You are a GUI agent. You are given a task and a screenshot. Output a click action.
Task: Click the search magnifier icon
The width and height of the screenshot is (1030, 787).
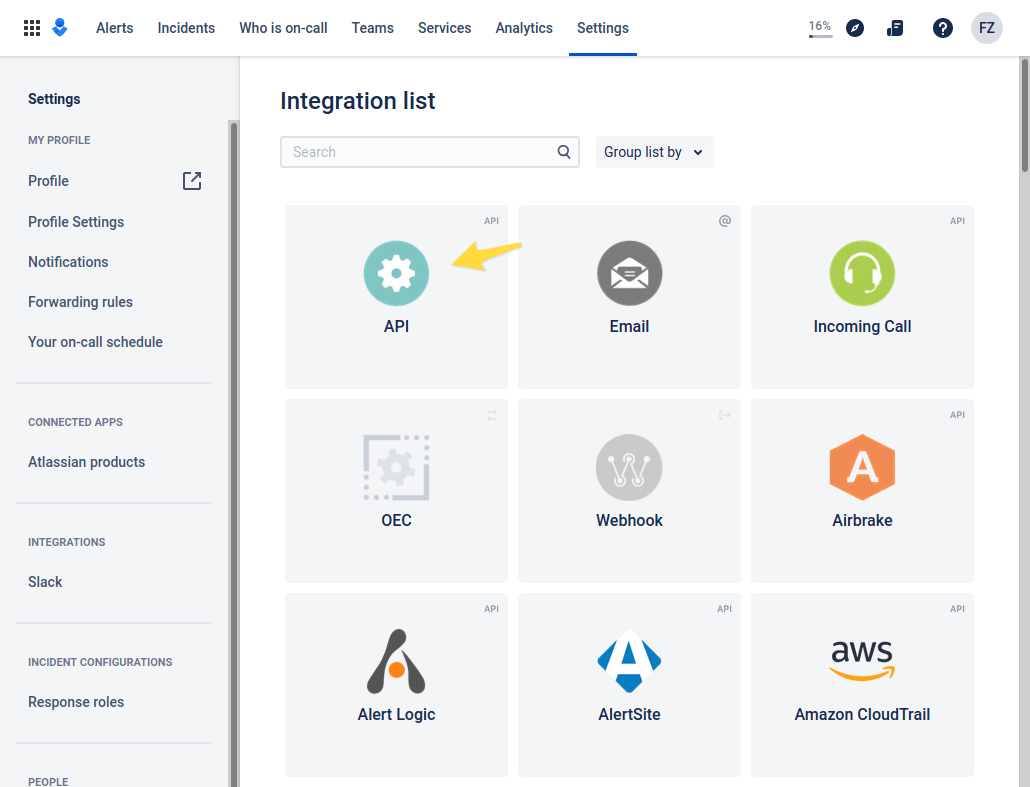coord(564,152)
